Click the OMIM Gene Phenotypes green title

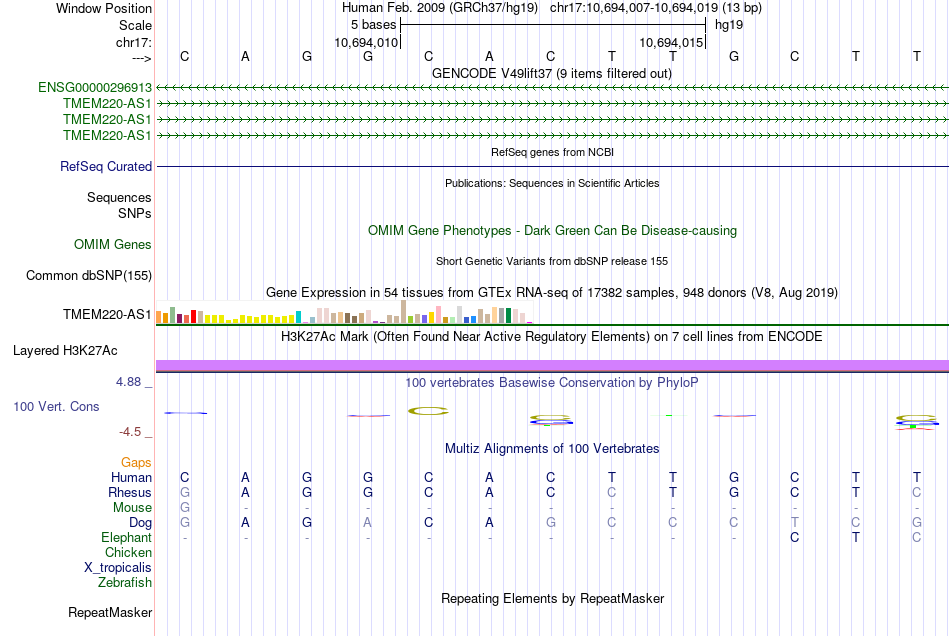tap(552, 230)
